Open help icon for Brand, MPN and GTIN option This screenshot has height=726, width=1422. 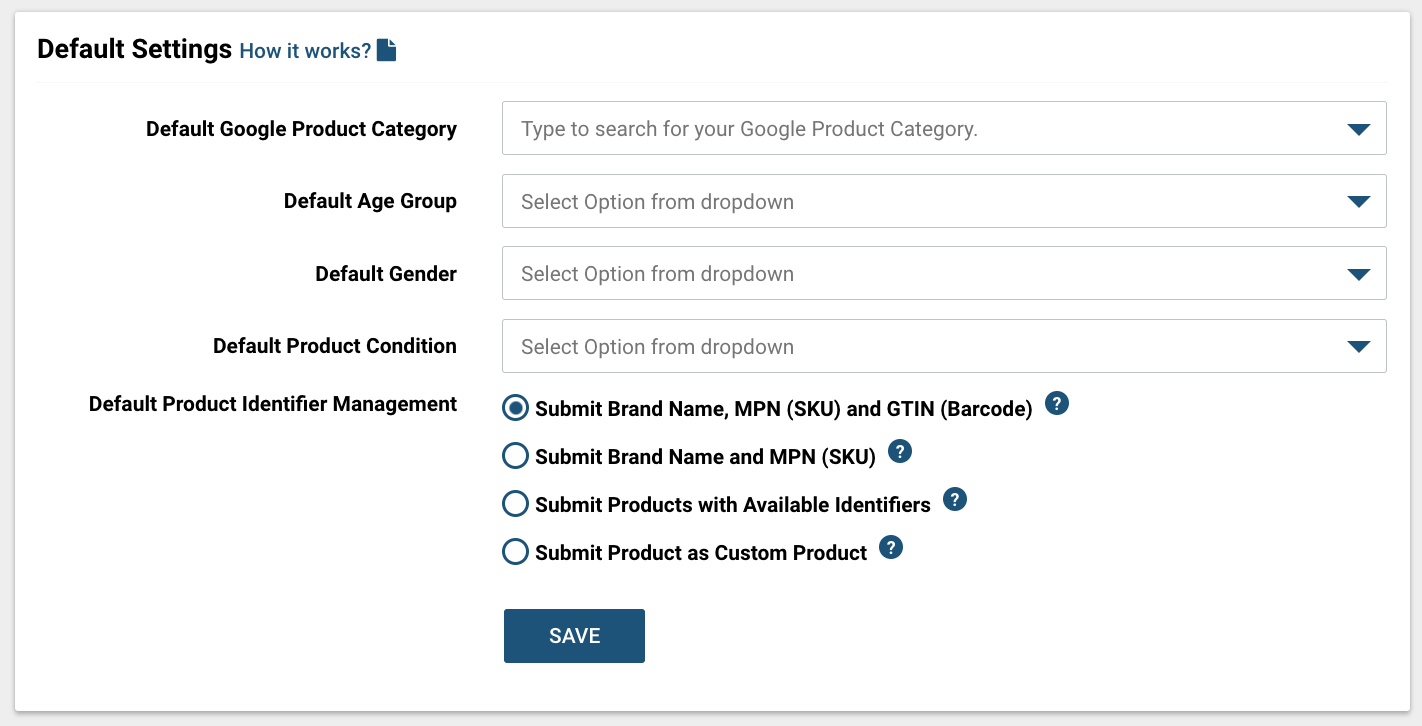pos(1057,404)
